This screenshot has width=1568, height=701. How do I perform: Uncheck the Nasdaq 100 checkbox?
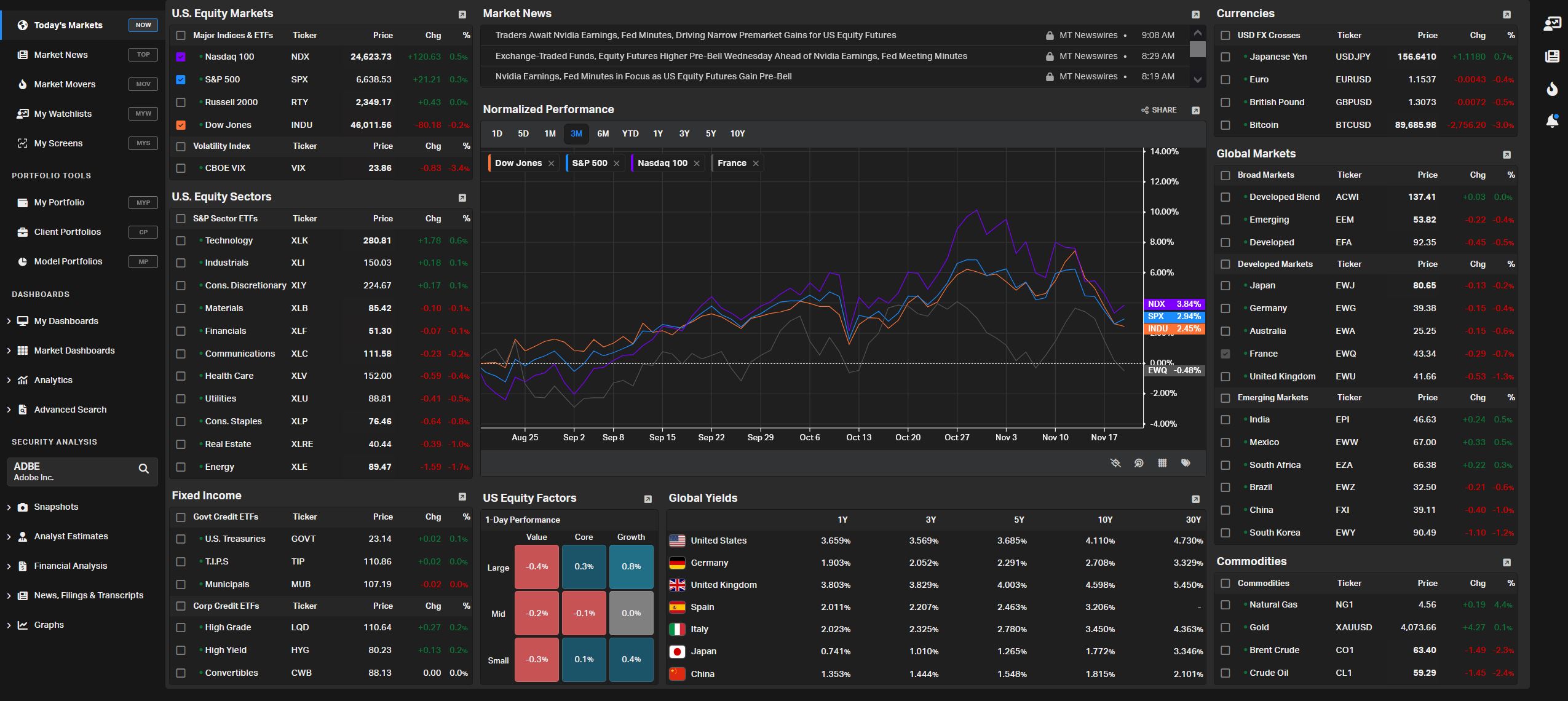pos(181,57)
